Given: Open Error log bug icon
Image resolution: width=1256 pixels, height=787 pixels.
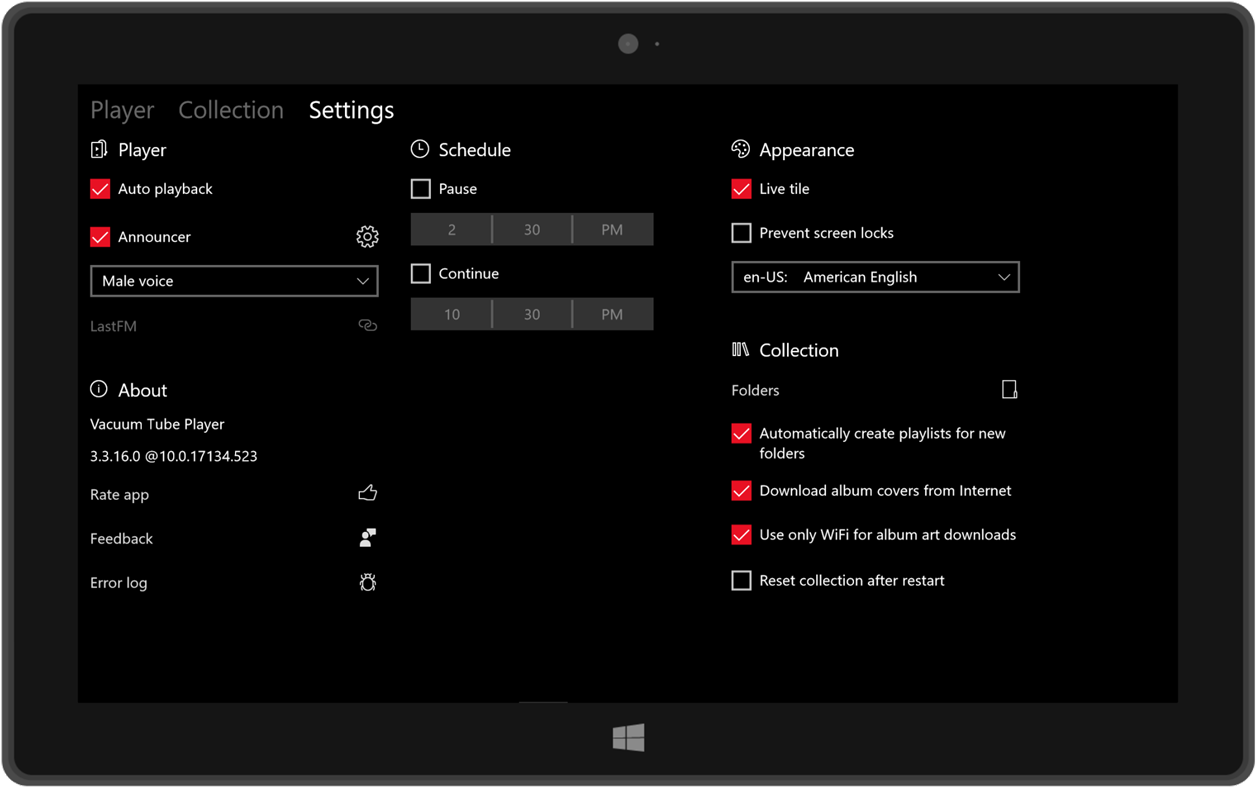Looking at the screenshot, I should (367, 582).
